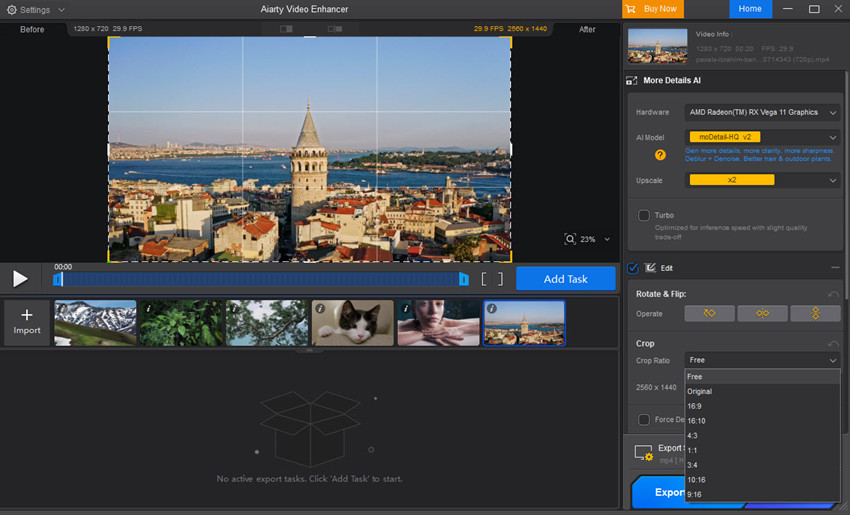Open the AI Model moDetail-HQ v2 dropdown
This screenshot has height=515, width=850.
(x=762, y=137)
